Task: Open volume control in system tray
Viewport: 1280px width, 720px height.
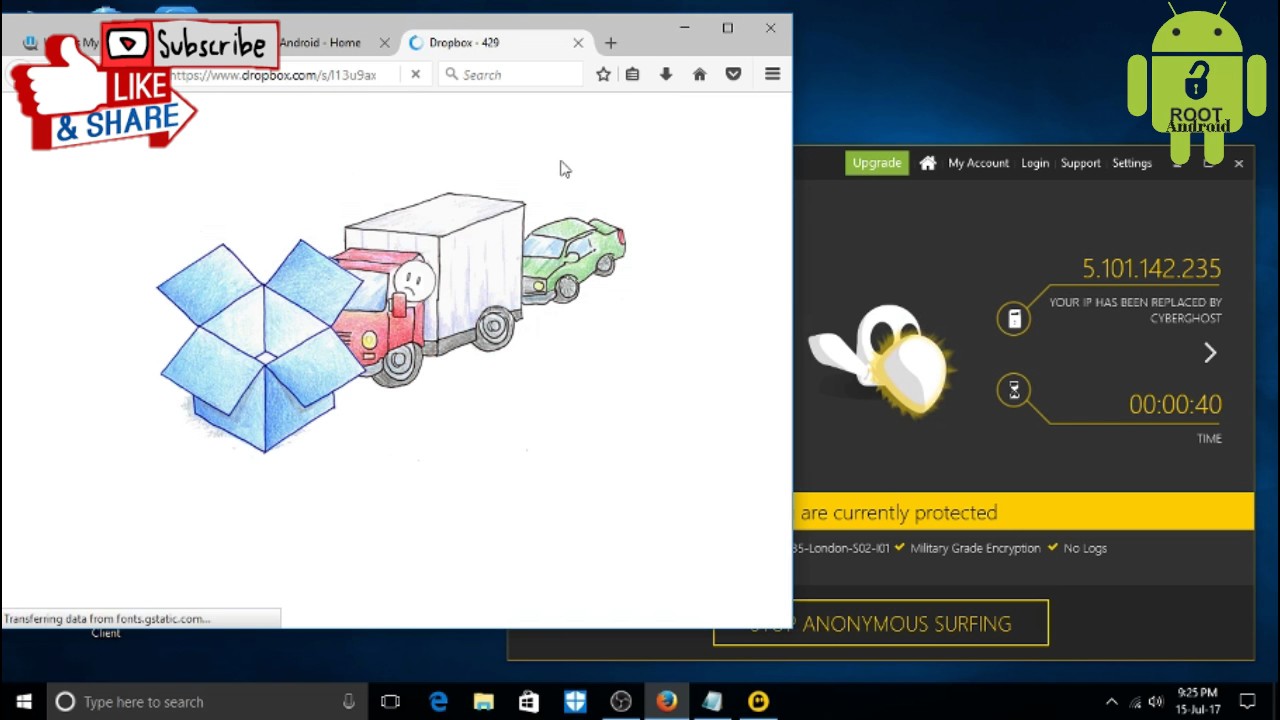Action: (1156, 702)
